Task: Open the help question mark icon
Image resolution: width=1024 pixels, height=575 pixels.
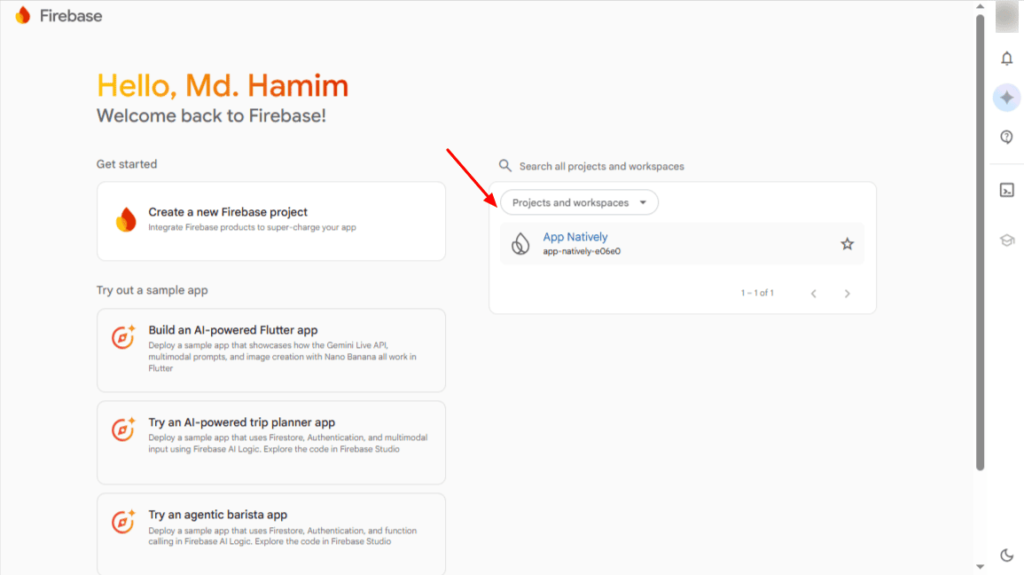Action: [x=1006, y=137]
